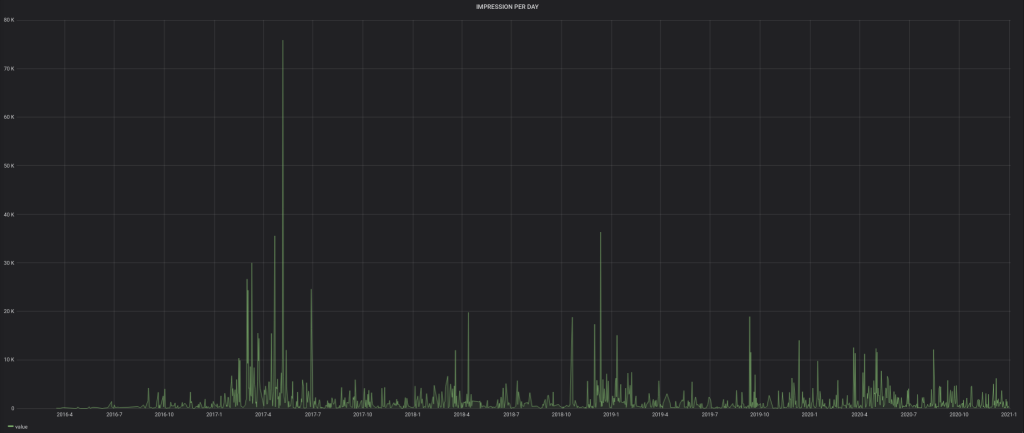Click the 2017-1 x-axis date label
Image resolution: width=1024 pixels, height=433 pixels.
tap(214, 414)
